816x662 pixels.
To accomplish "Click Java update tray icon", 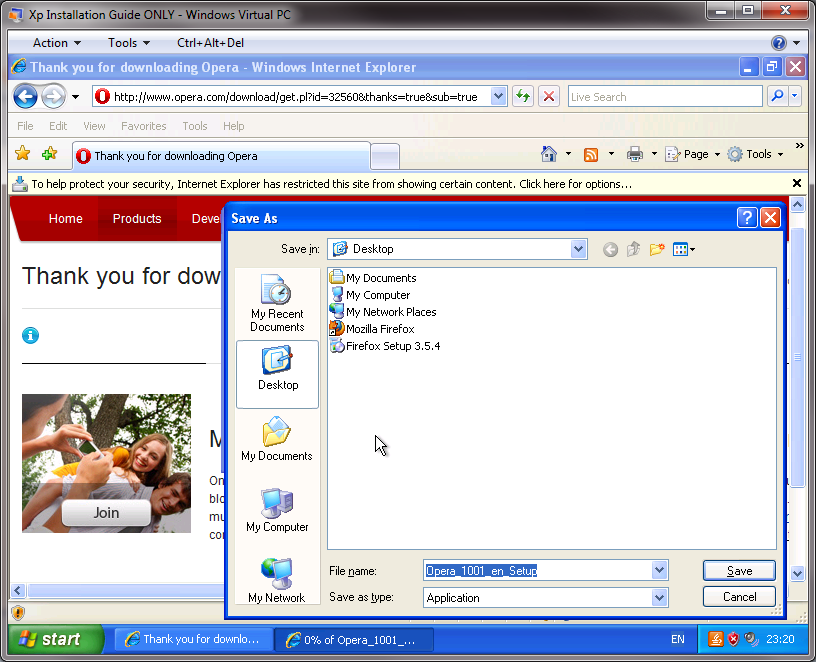I will tap(716, 639).
